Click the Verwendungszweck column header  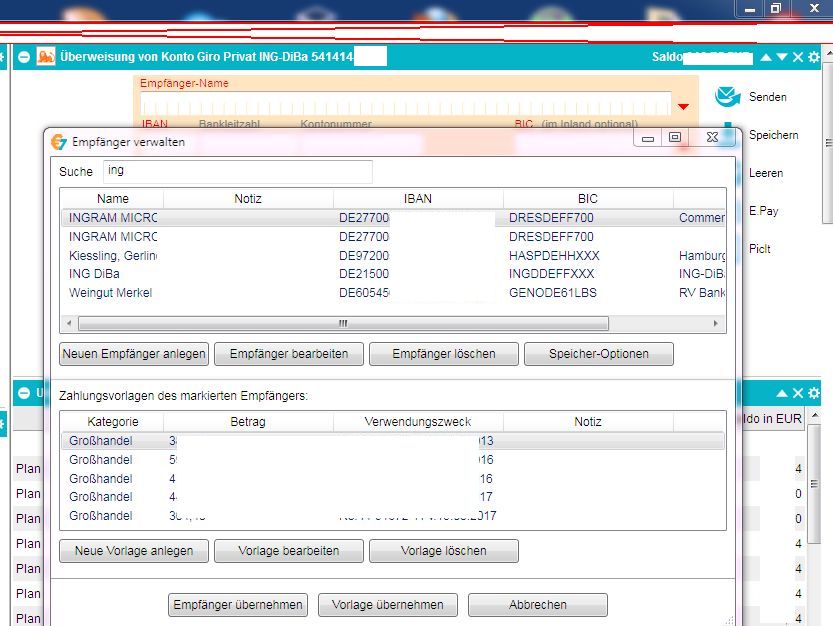pos(418,422)
